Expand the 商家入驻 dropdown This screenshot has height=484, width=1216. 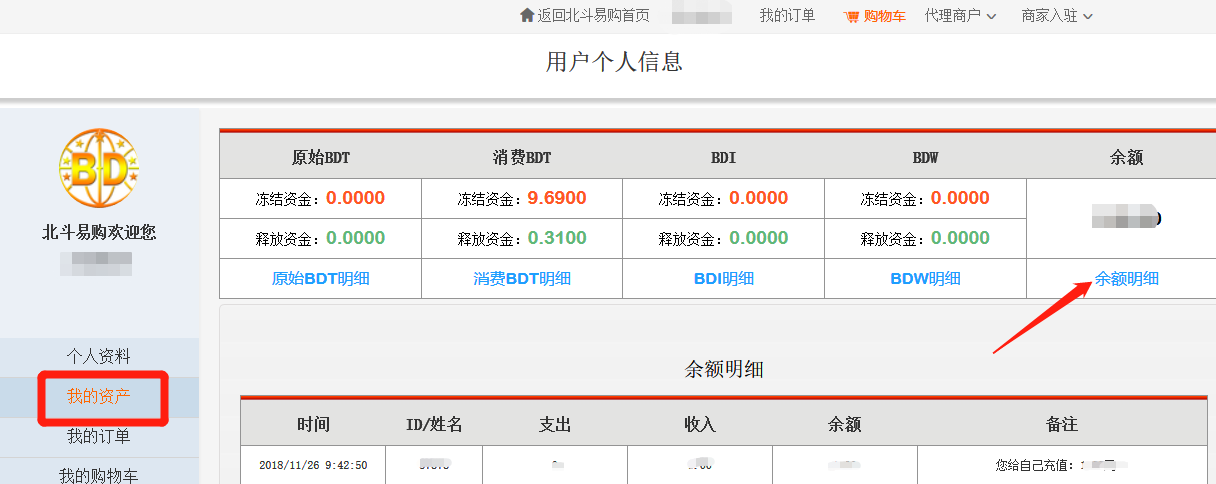click(1057, 16)
